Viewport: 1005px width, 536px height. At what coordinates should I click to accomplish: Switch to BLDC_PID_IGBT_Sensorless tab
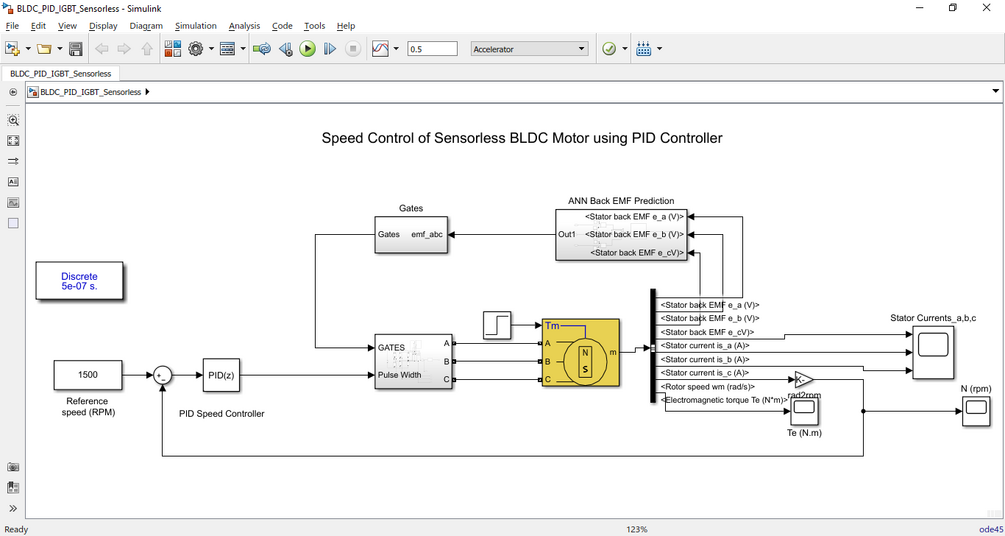pyautogui.click(x=61, y=74)
